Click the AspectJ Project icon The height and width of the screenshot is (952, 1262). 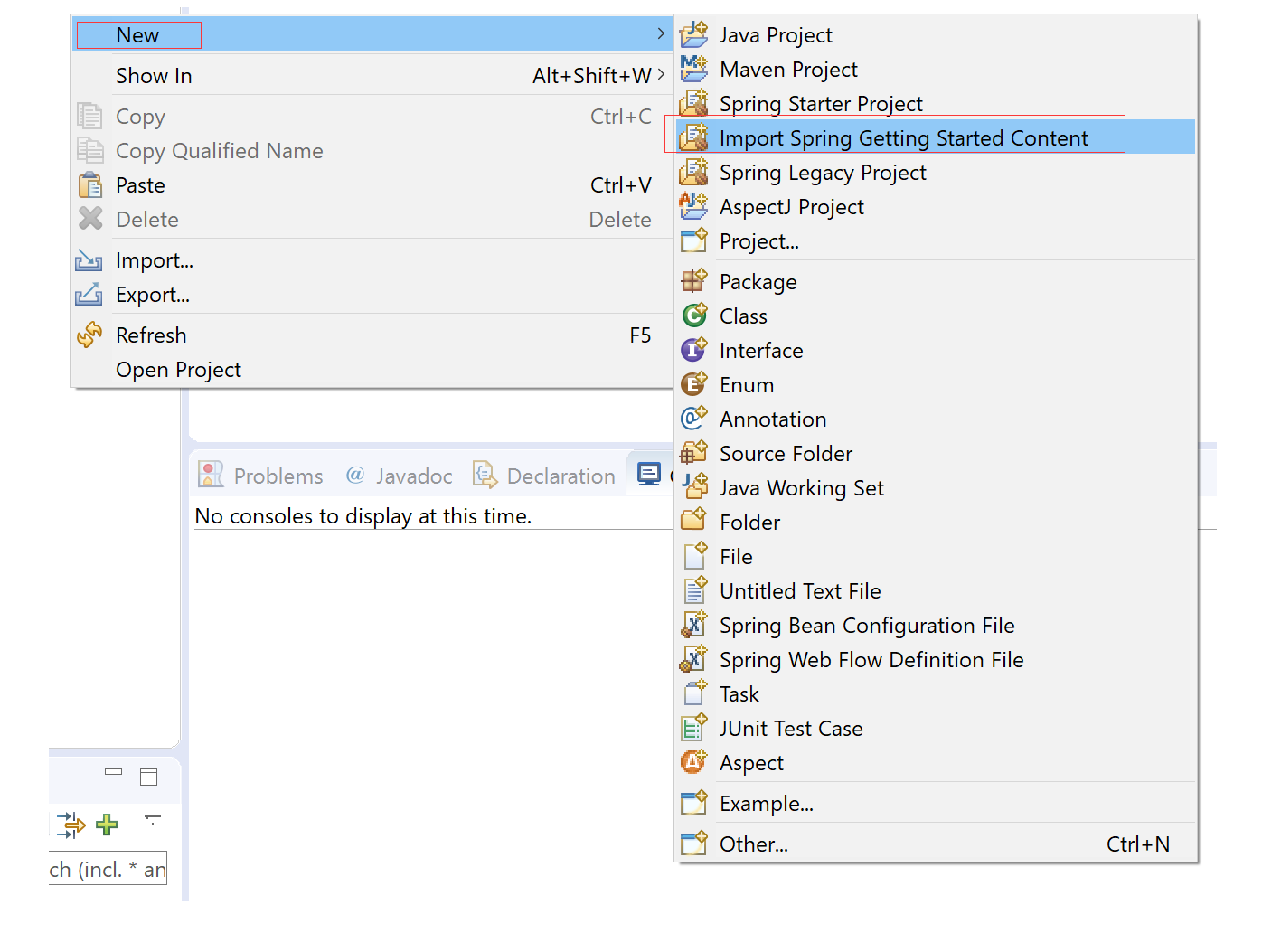tap(694, 206)
